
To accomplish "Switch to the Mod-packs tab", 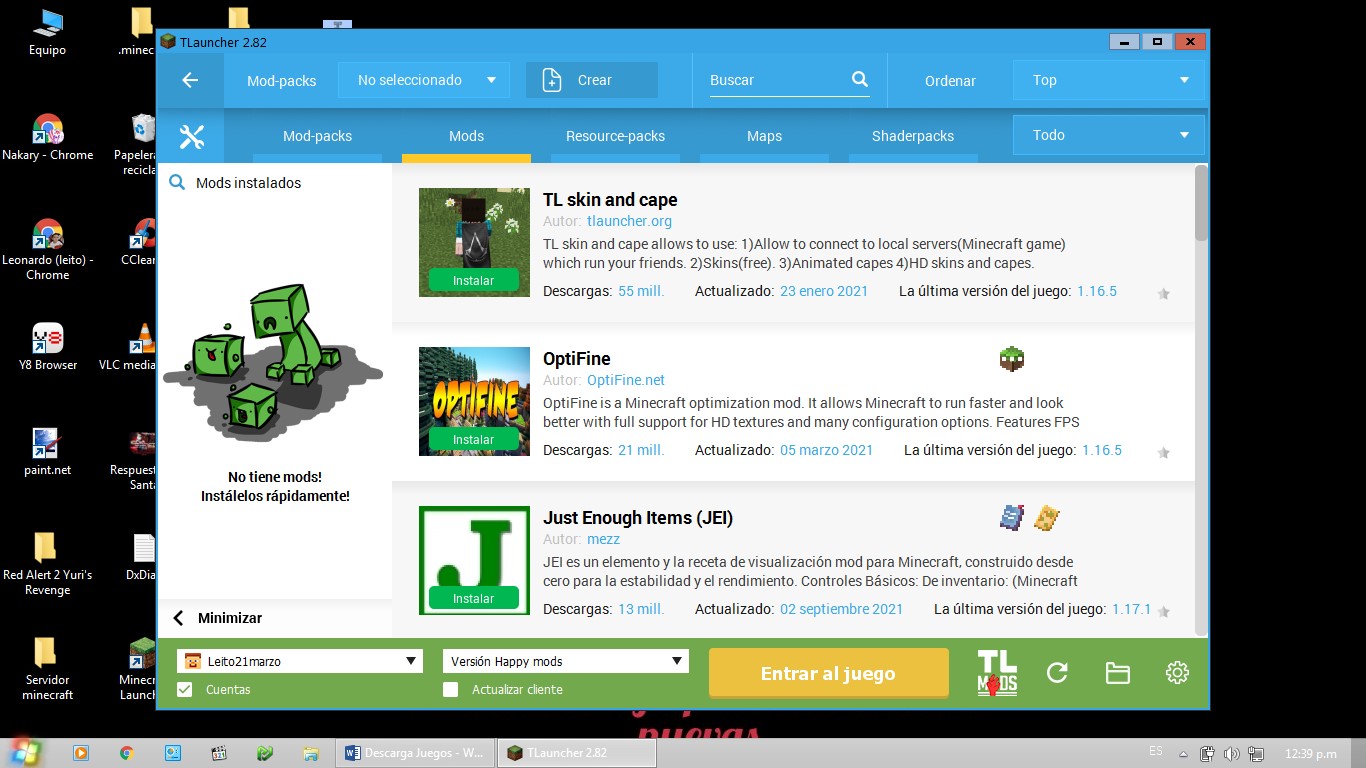I will [317, 136].
